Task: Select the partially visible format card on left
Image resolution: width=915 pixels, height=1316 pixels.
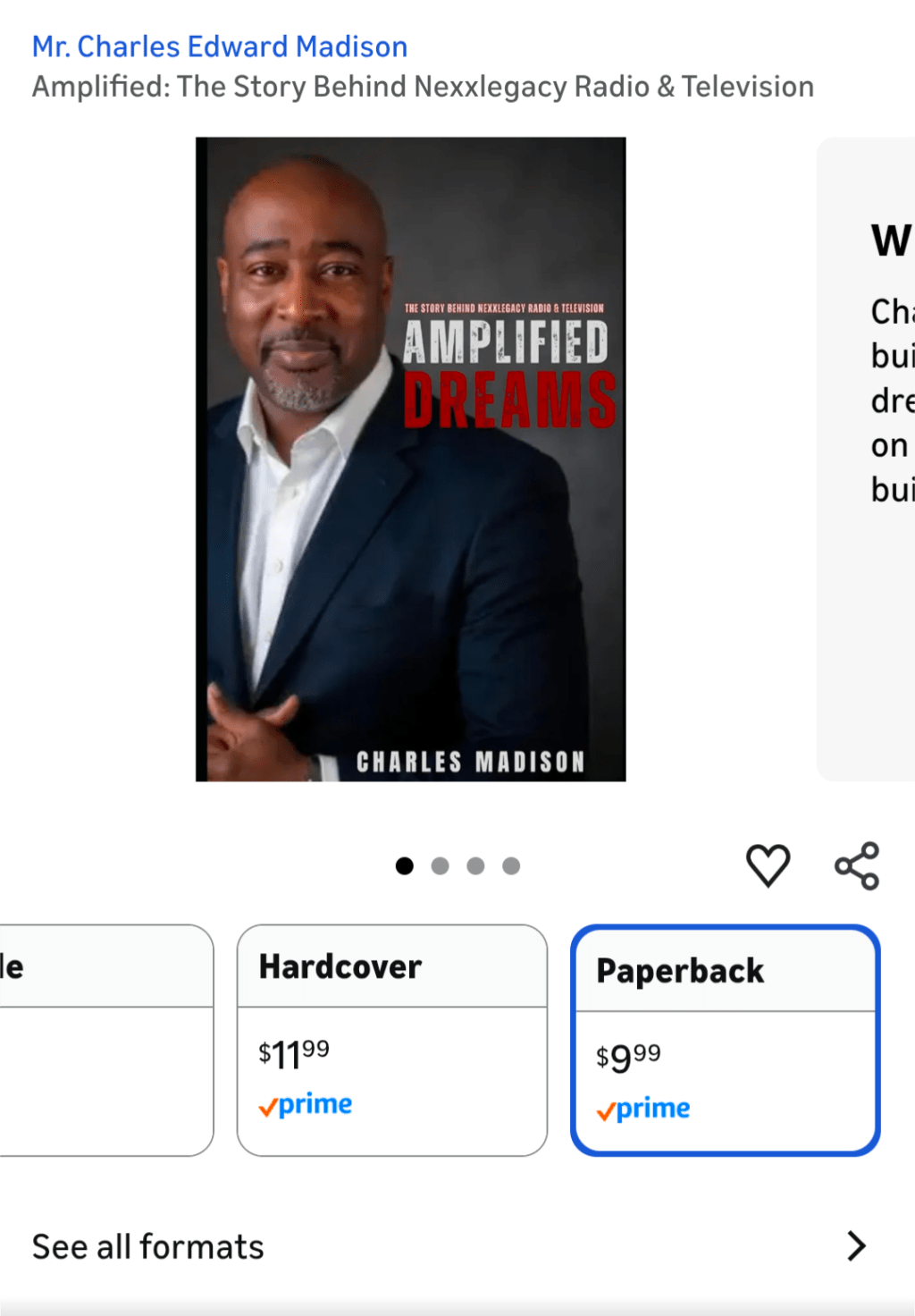Action: 106,1040
